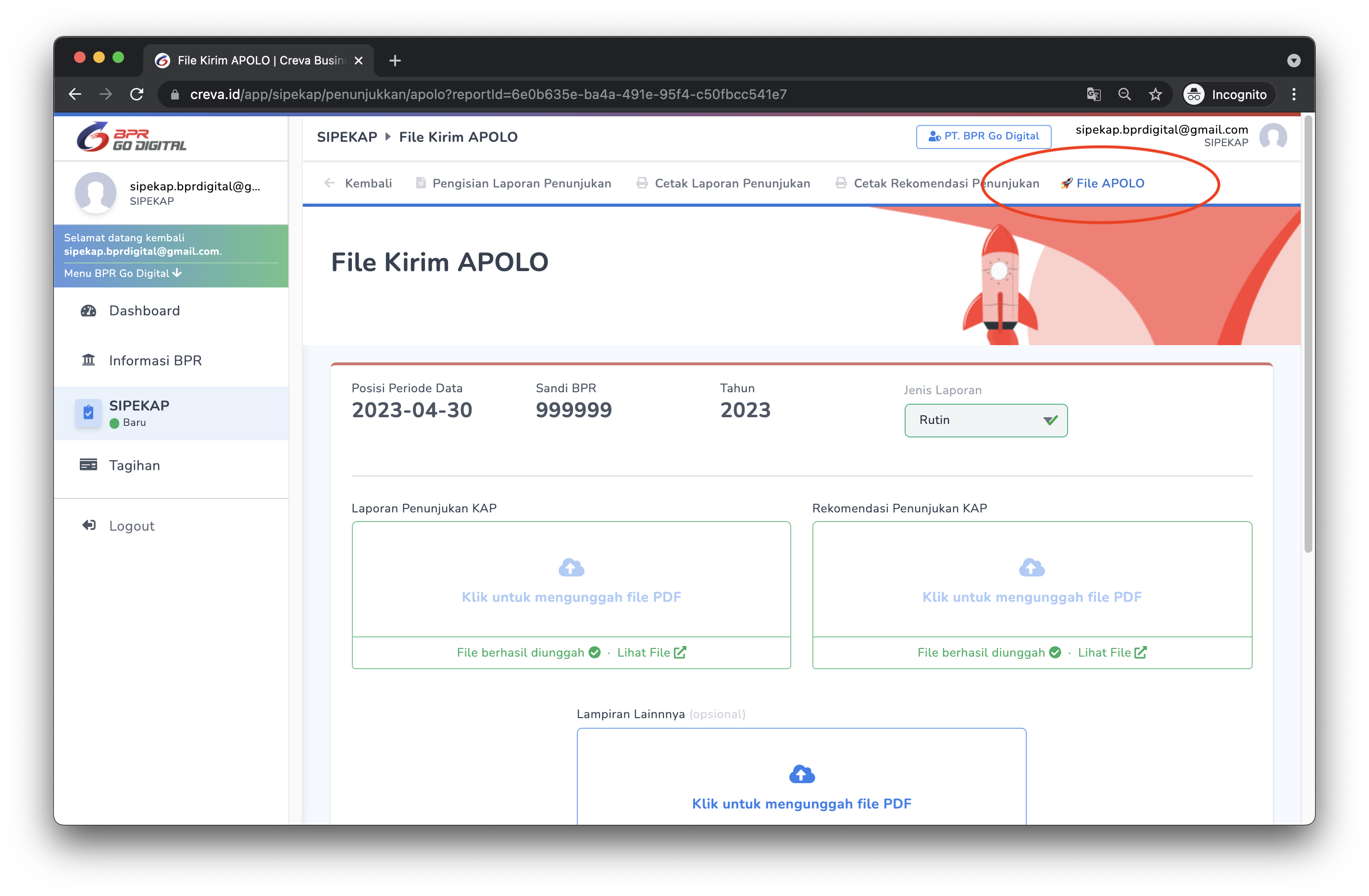The width and height of the screenshot is (1369, 896).
Task: Expand Menu BPR Go Digital arrow
Action: (x=177, y=273)
